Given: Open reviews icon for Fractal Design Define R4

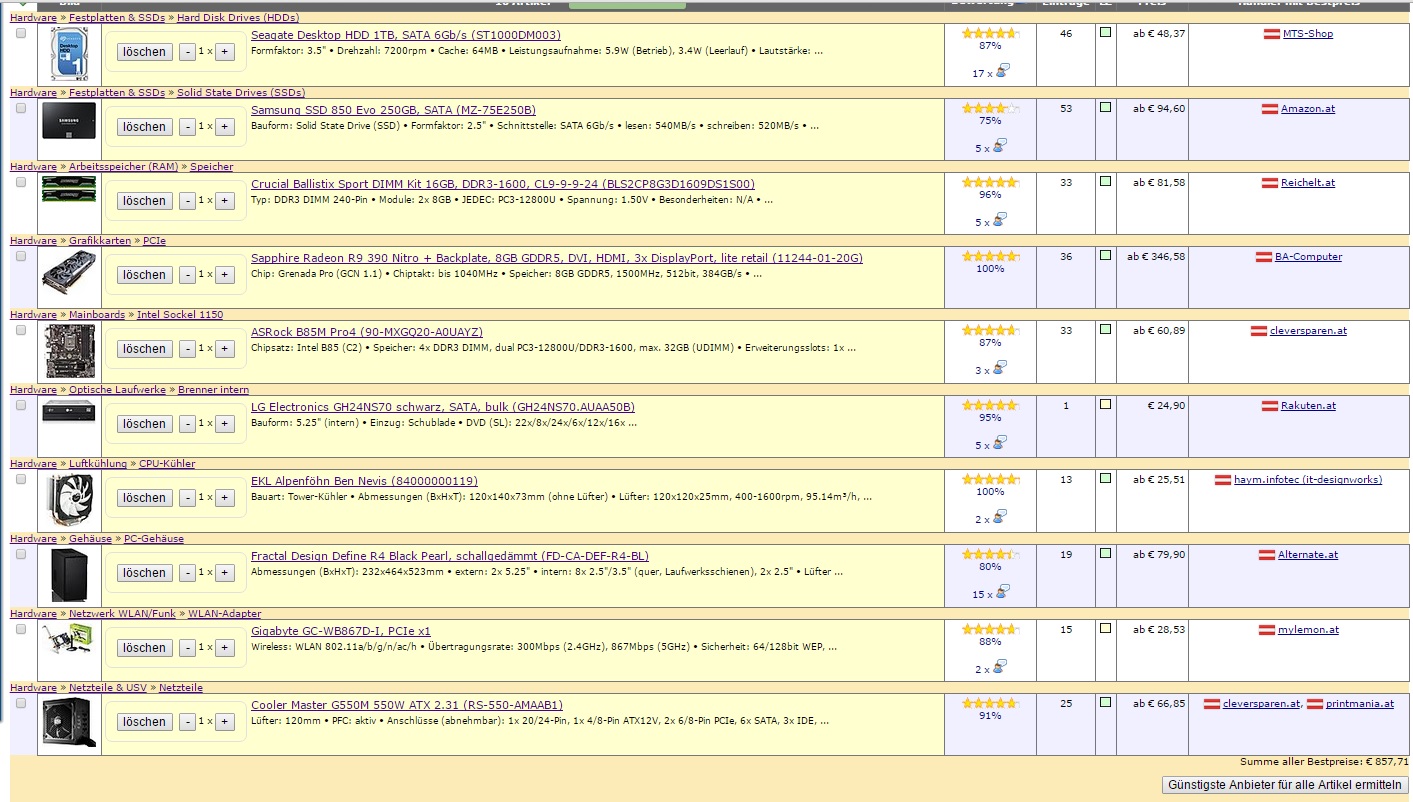Looking at the screenshot, I should pyautogui.click(x=1001, y=592).
